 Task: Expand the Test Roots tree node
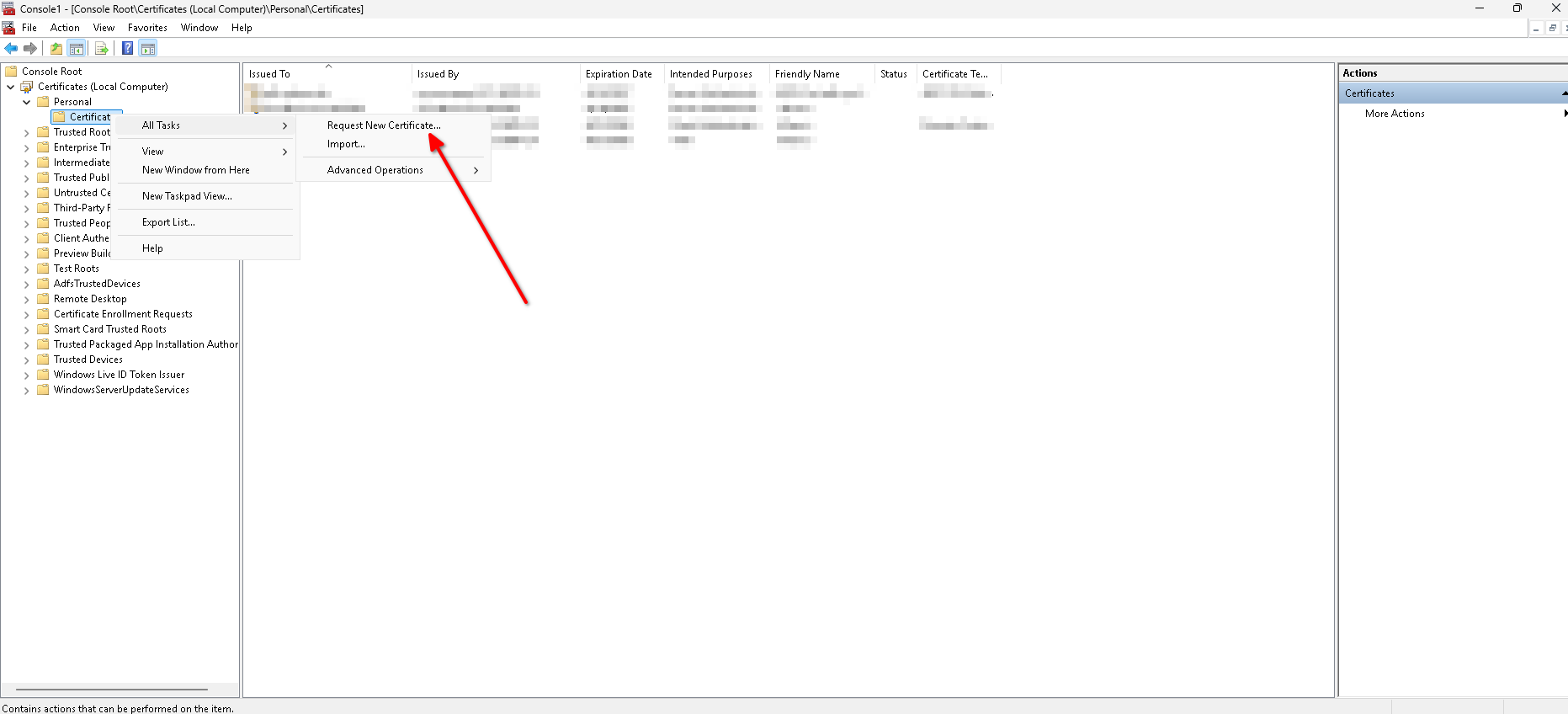pos(26,269)
